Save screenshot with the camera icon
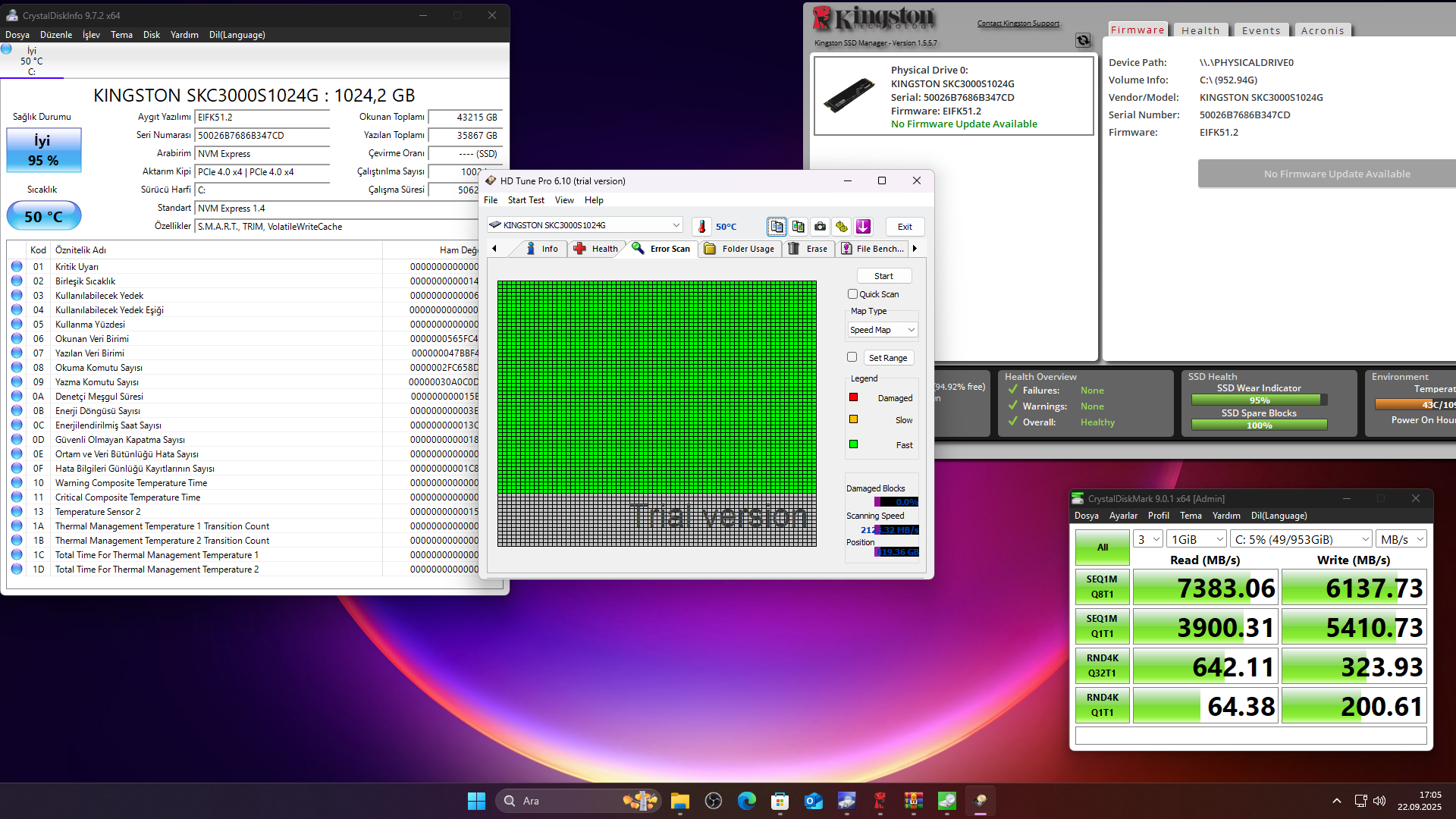Image resolution: width=1456 pixels, height=819 pixels. click(x=820, y=226)
